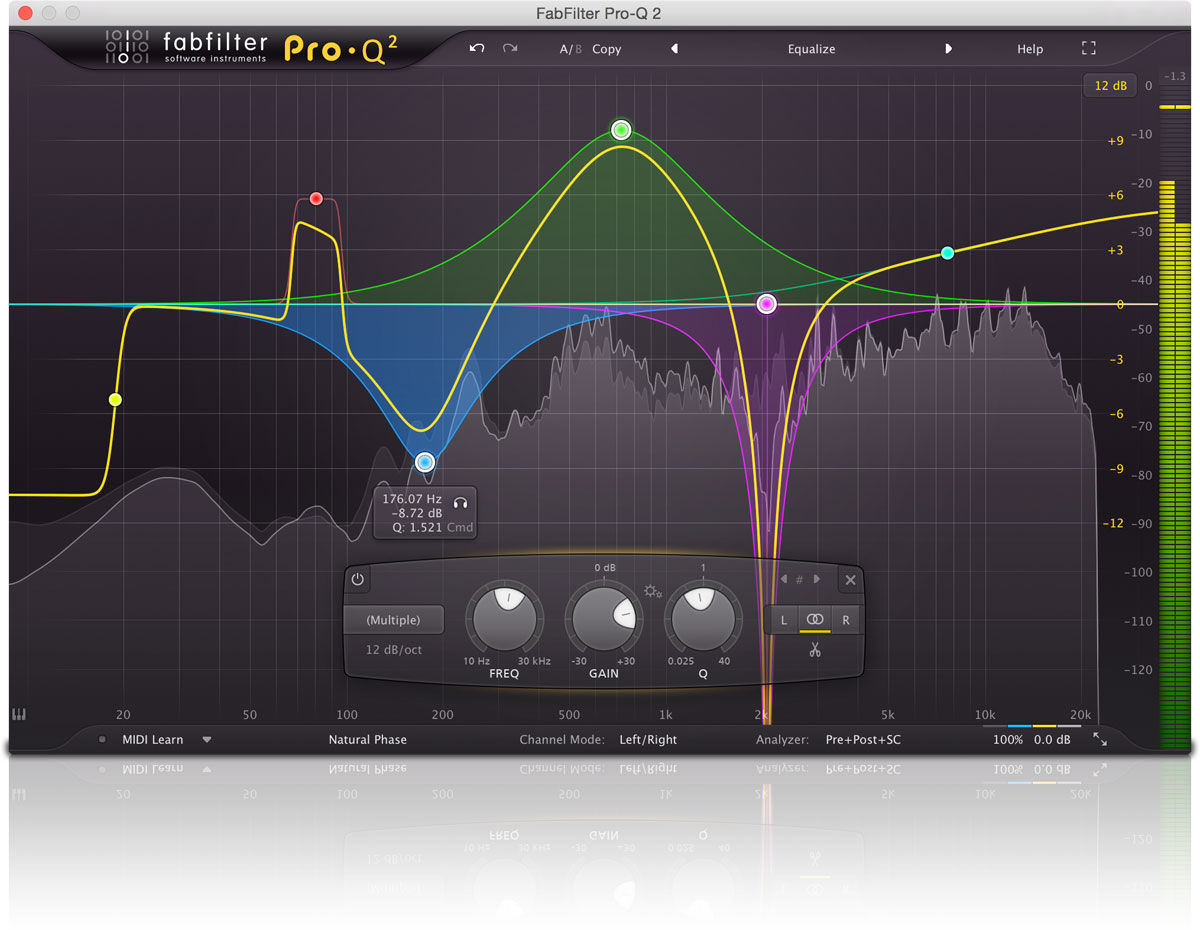Select the red band node

tap(316, 198)
